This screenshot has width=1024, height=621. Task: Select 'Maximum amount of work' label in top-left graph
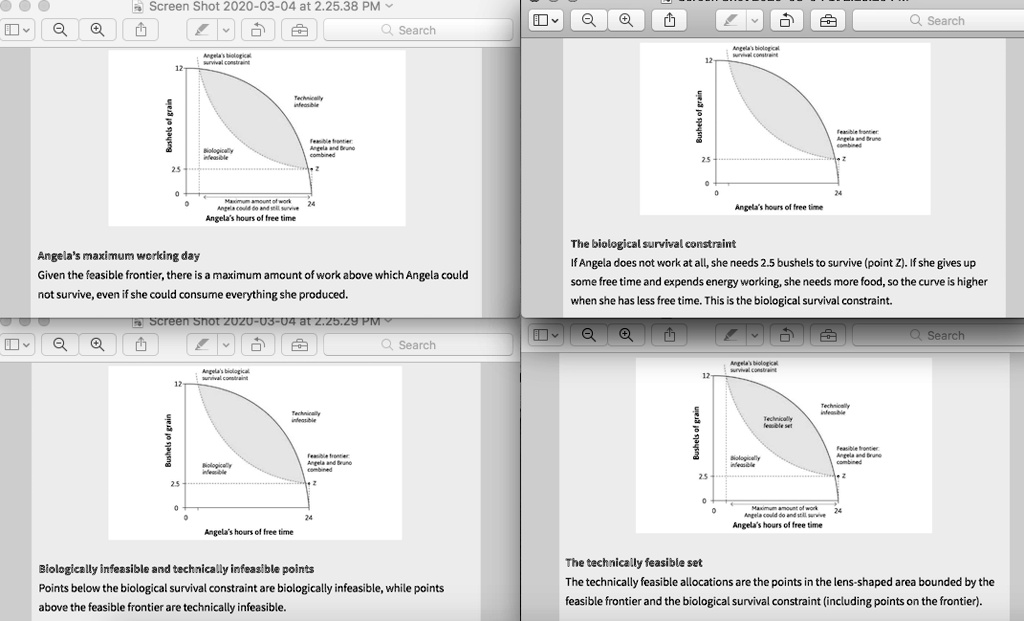pos(258,204)
